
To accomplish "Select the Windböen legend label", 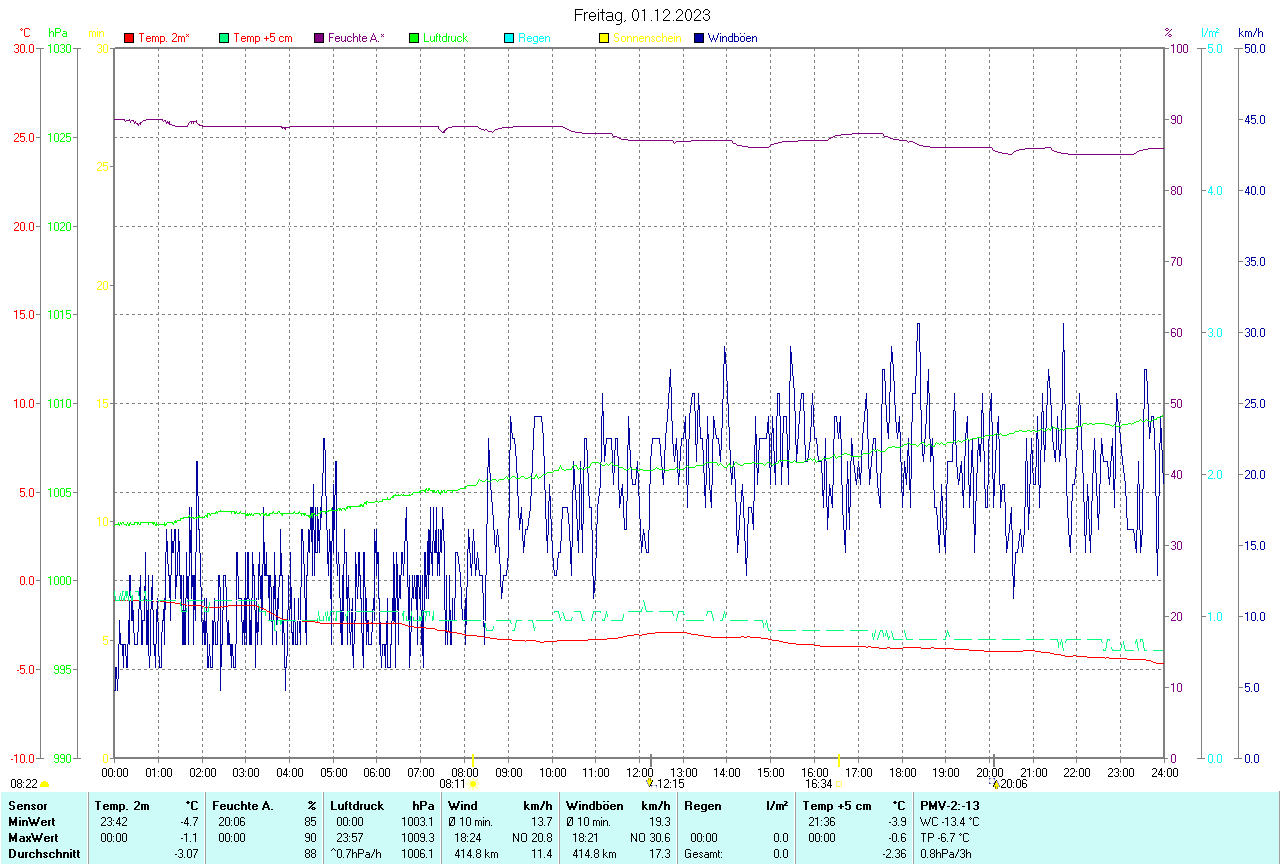I will click(733, 38).
